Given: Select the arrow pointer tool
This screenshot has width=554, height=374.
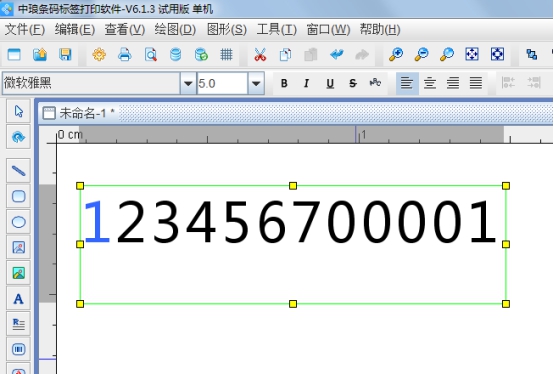Looking at the screenshot, I should pyautogui.click(x=18, y=111).
